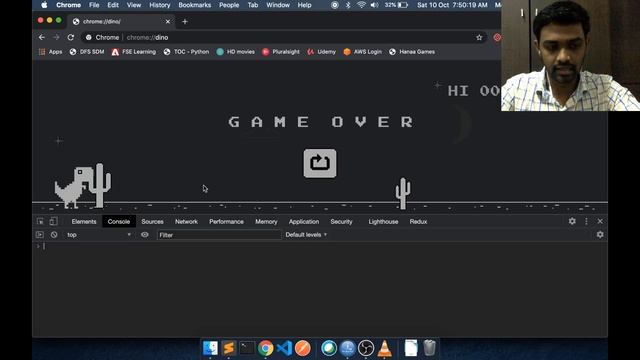
Task: Open the Window menu
Action: (x=278, y=5)
